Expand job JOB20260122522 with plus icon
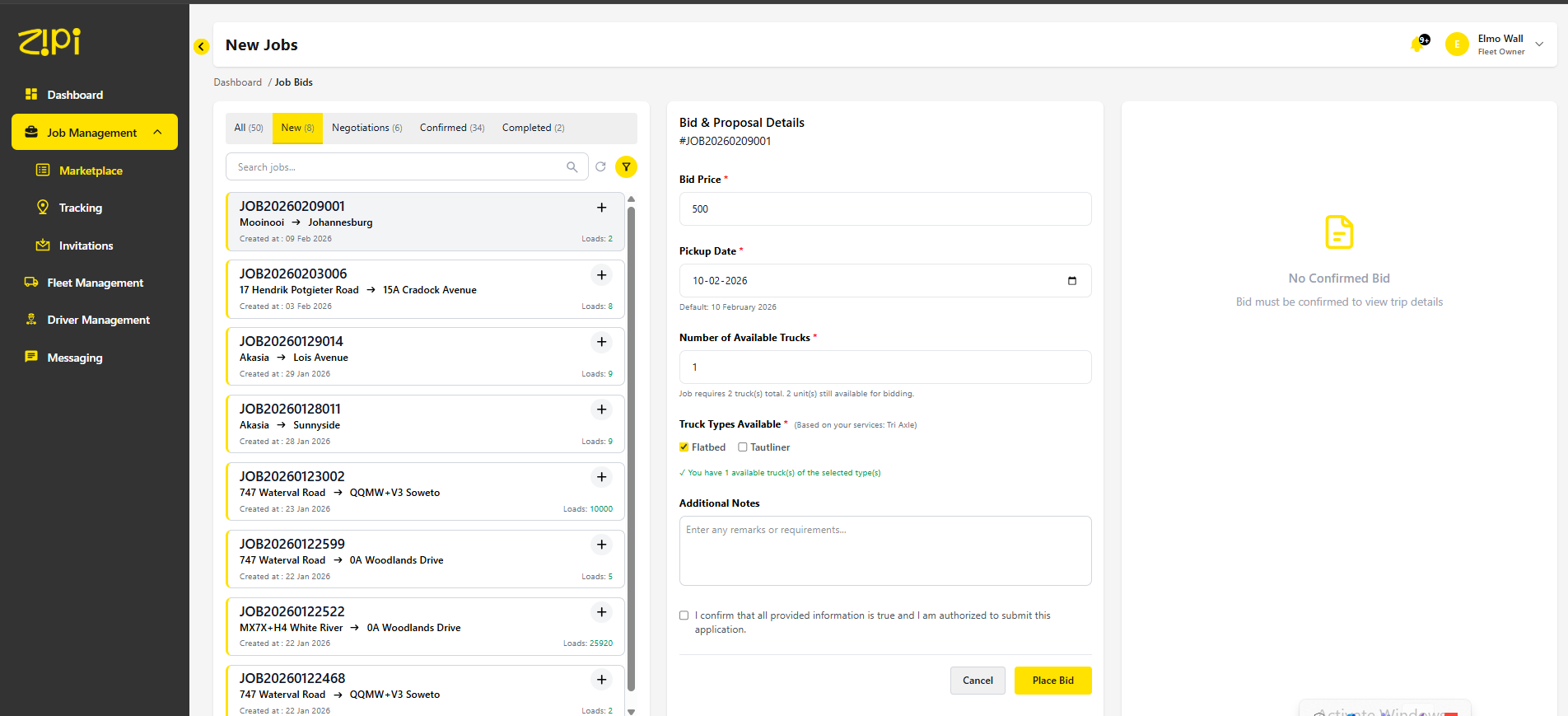1568x716 pixels. (x=602, y=612)
